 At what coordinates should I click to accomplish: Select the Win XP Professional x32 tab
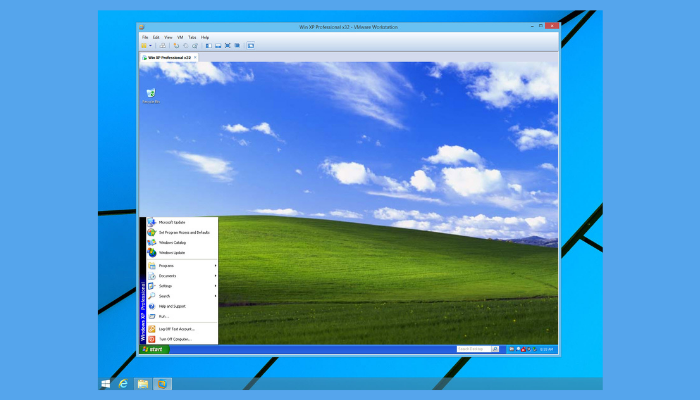click(x=169, y=58)
